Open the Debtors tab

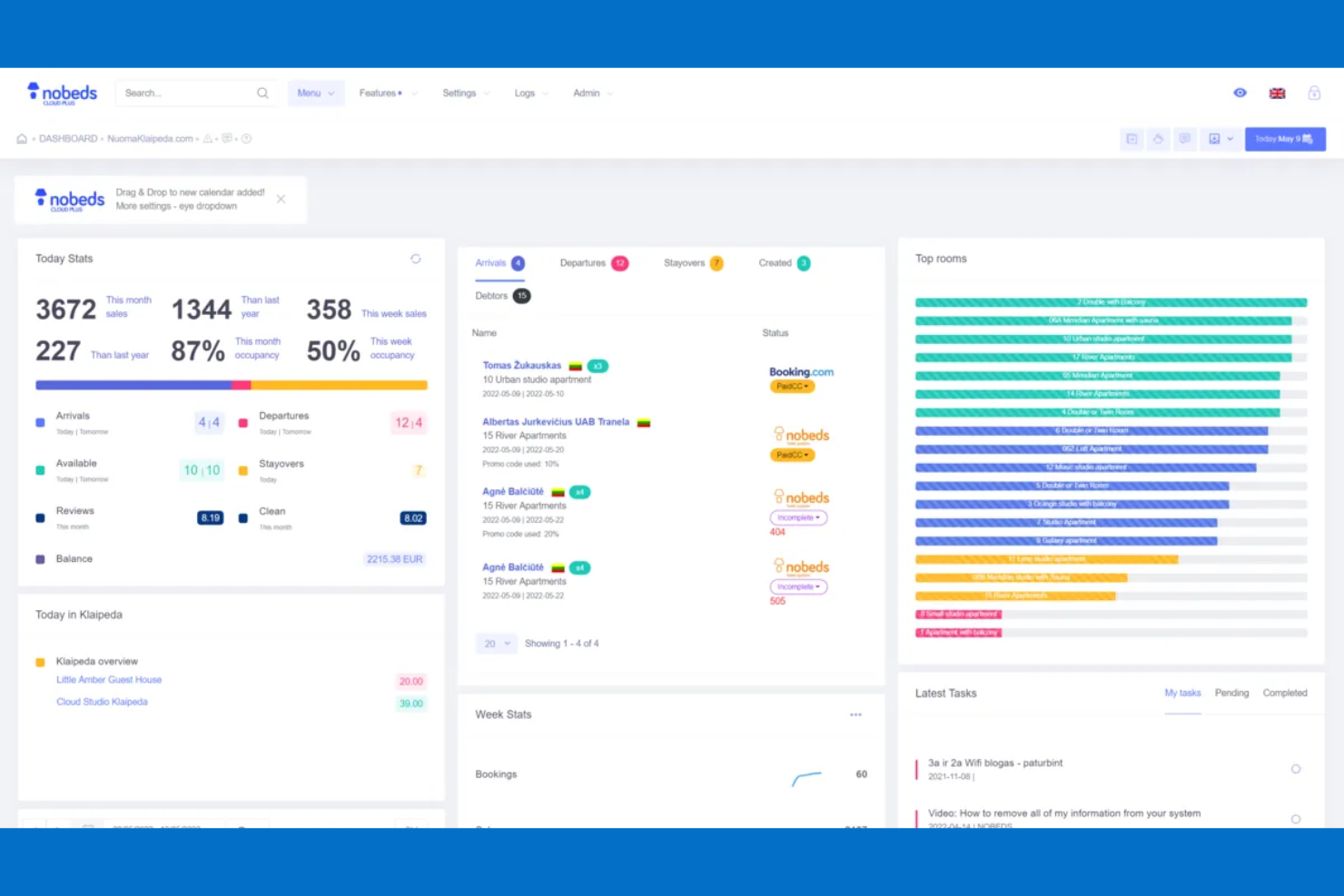[494, 295]
